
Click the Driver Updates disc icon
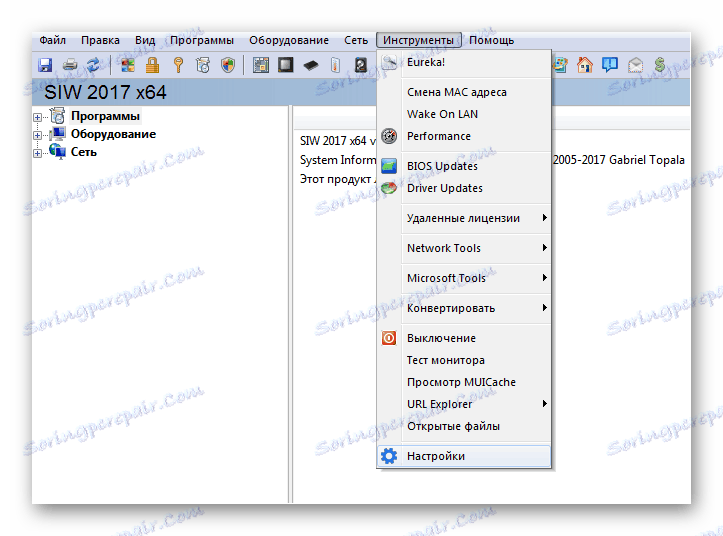389,188
